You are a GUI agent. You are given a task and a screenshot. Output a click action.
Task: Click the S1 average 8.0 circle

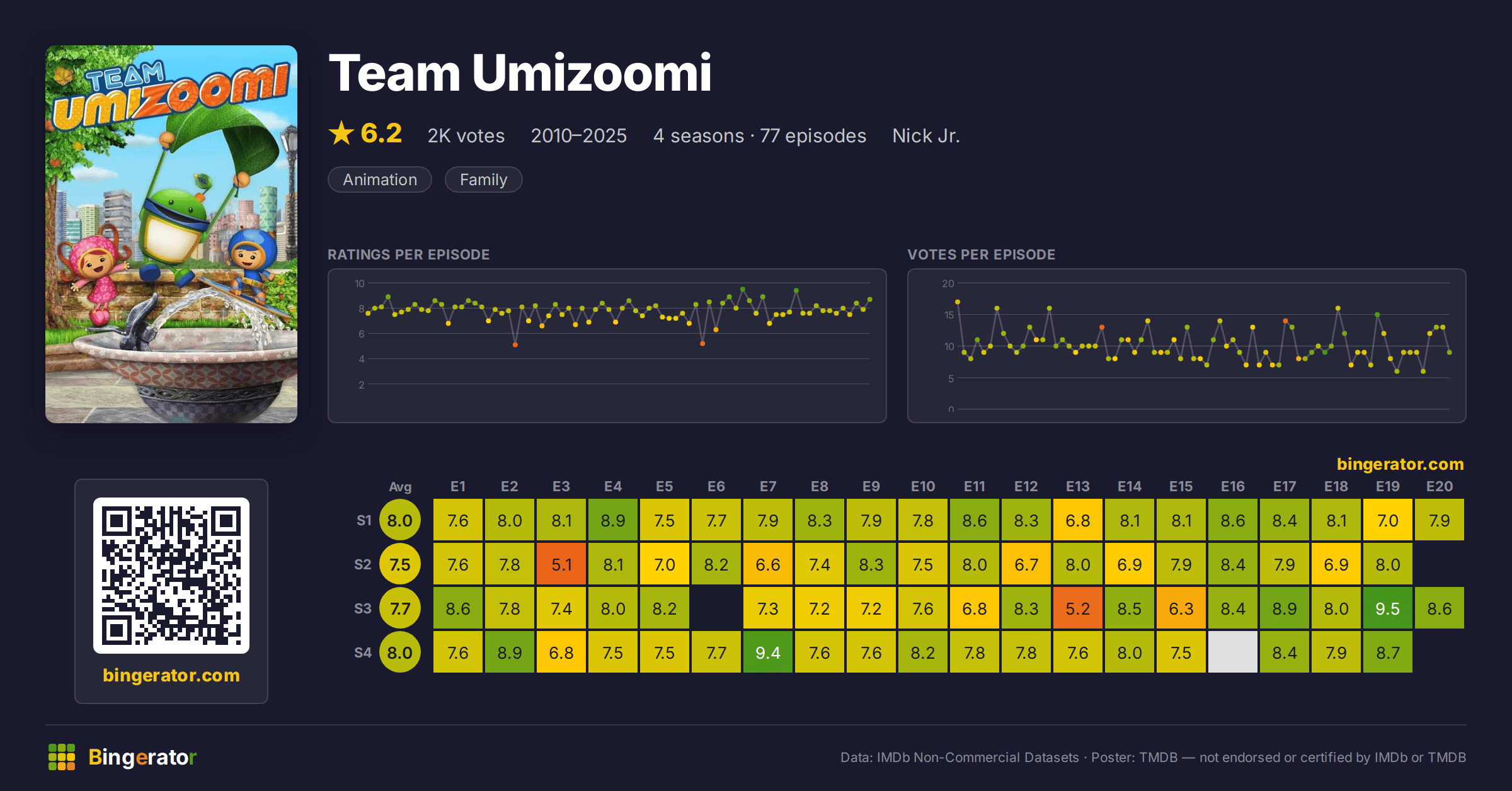point(400,520)
